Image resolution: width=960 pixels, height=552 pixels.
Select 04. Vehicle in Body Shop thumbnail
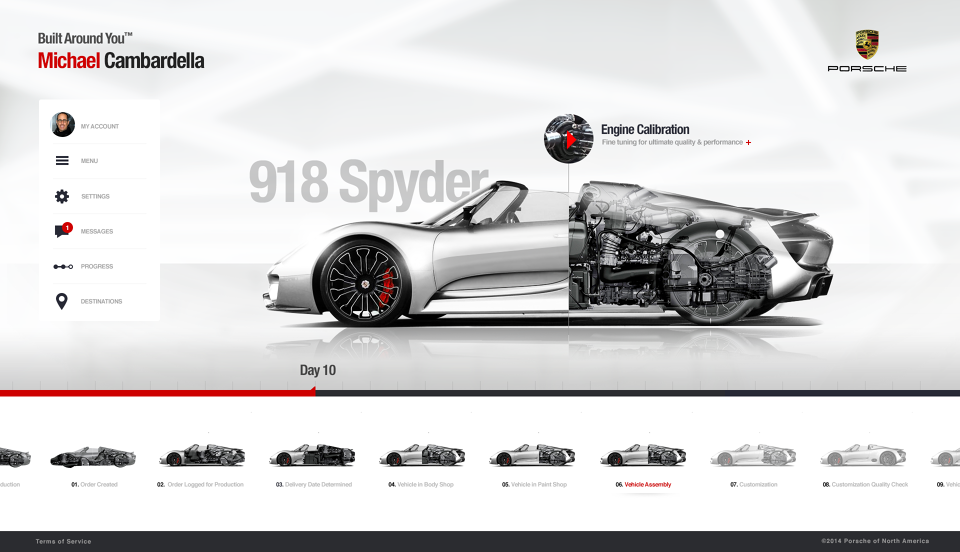click(422, 455)
